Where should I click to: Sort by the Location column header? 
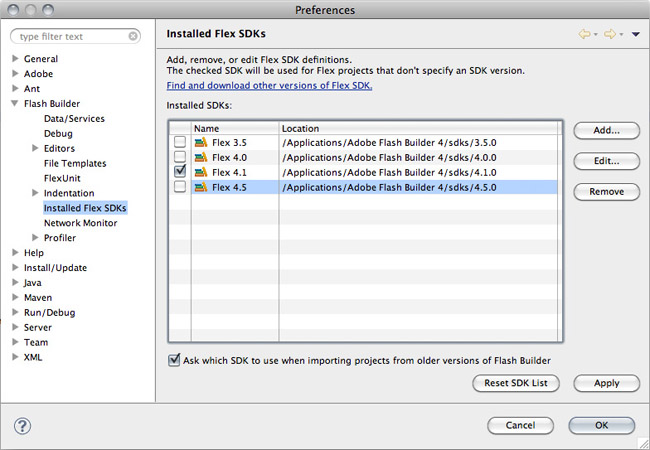[x=419, y=128]
